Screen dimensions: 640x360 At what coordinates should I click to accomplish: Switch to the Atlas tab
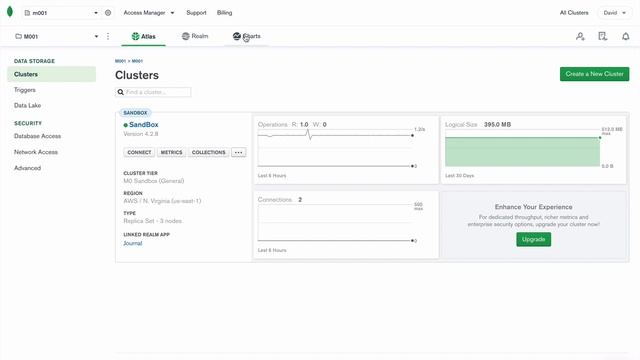click(x=143, y=36)
